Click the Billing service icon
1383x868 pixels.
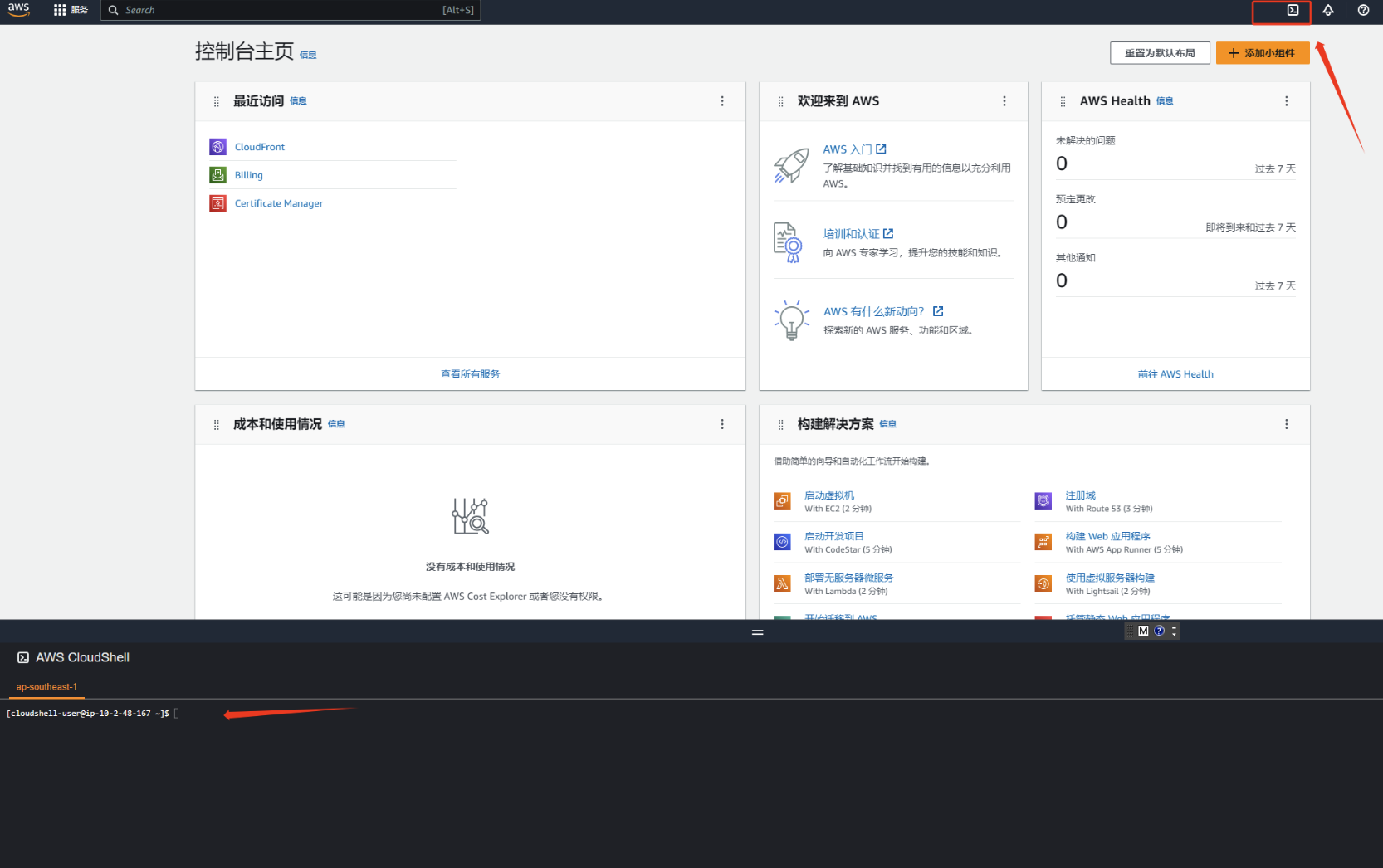pyautogui.click(x=217, y=175)
